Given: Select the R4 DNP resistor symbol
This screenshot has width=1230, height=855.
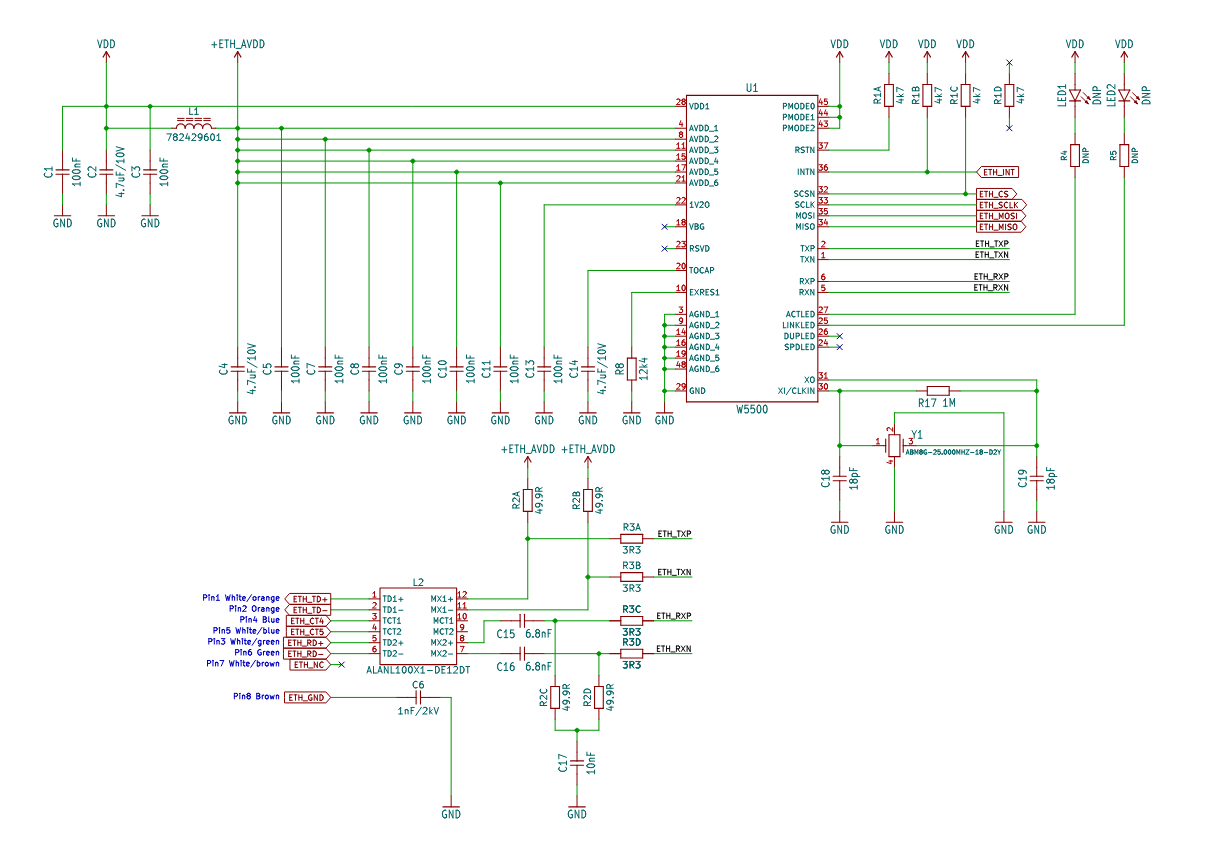Looking at the screenshot, I should pyautogui.click(x=1075, y=155).
